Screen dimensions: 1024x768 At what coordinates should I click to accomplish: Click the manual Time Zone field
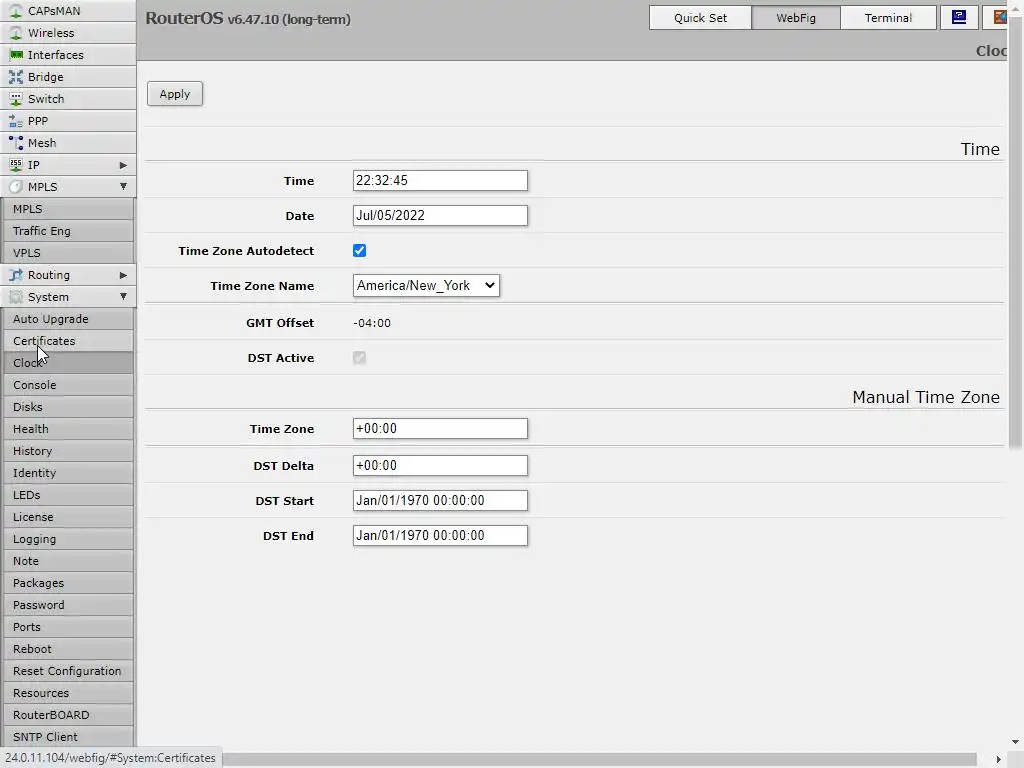pyautogui.click(x=440, y=428)
